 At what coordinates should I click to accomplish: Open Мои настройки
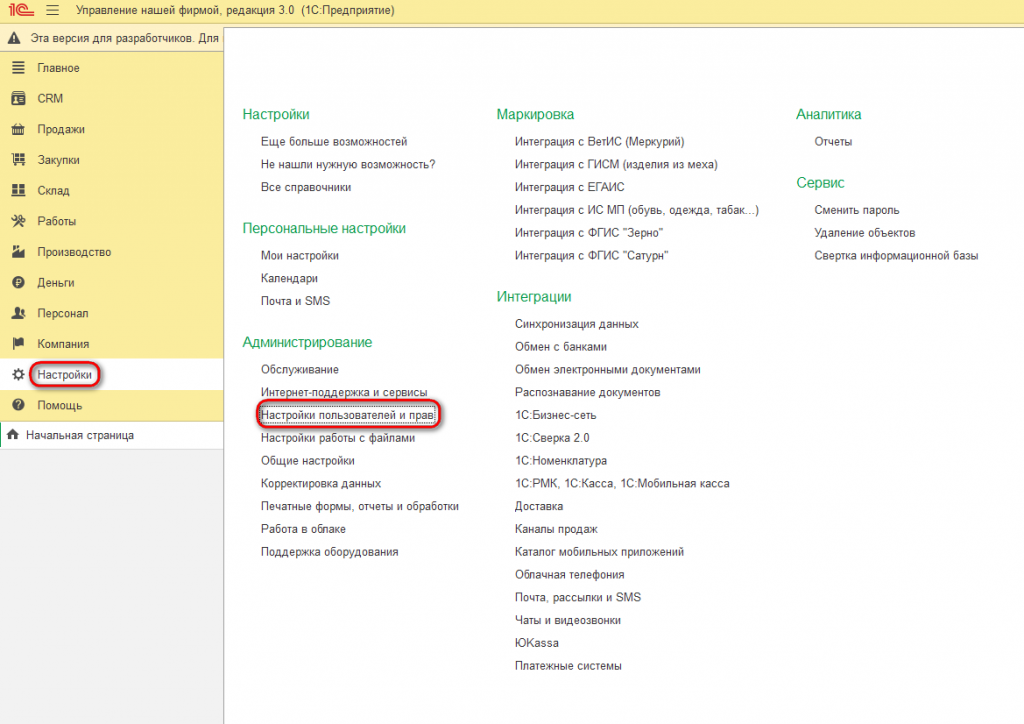tap(300, 256)
